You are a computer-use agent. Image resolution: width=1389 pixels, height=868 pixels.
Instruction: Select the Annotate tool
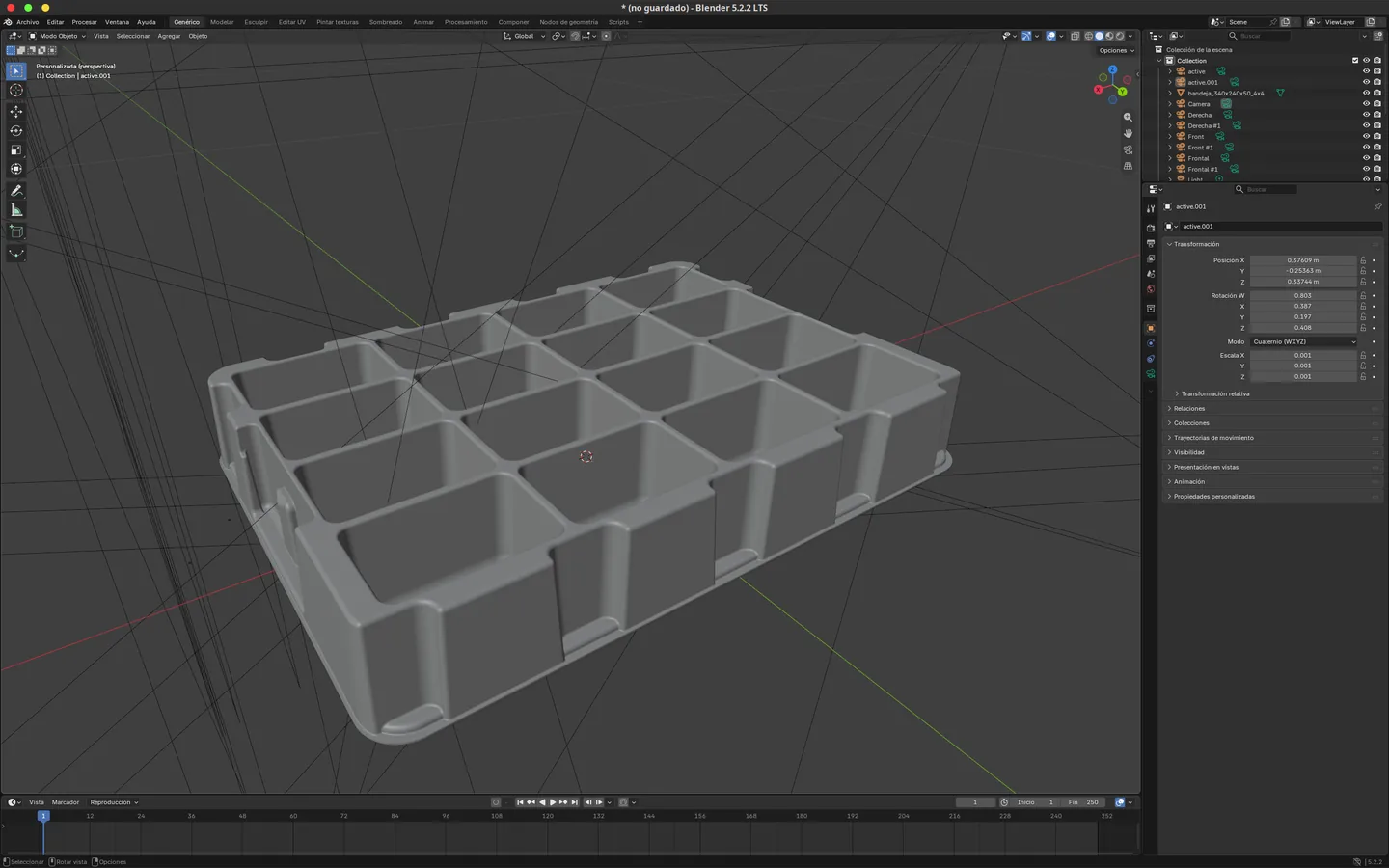click(x=16, y=191)
